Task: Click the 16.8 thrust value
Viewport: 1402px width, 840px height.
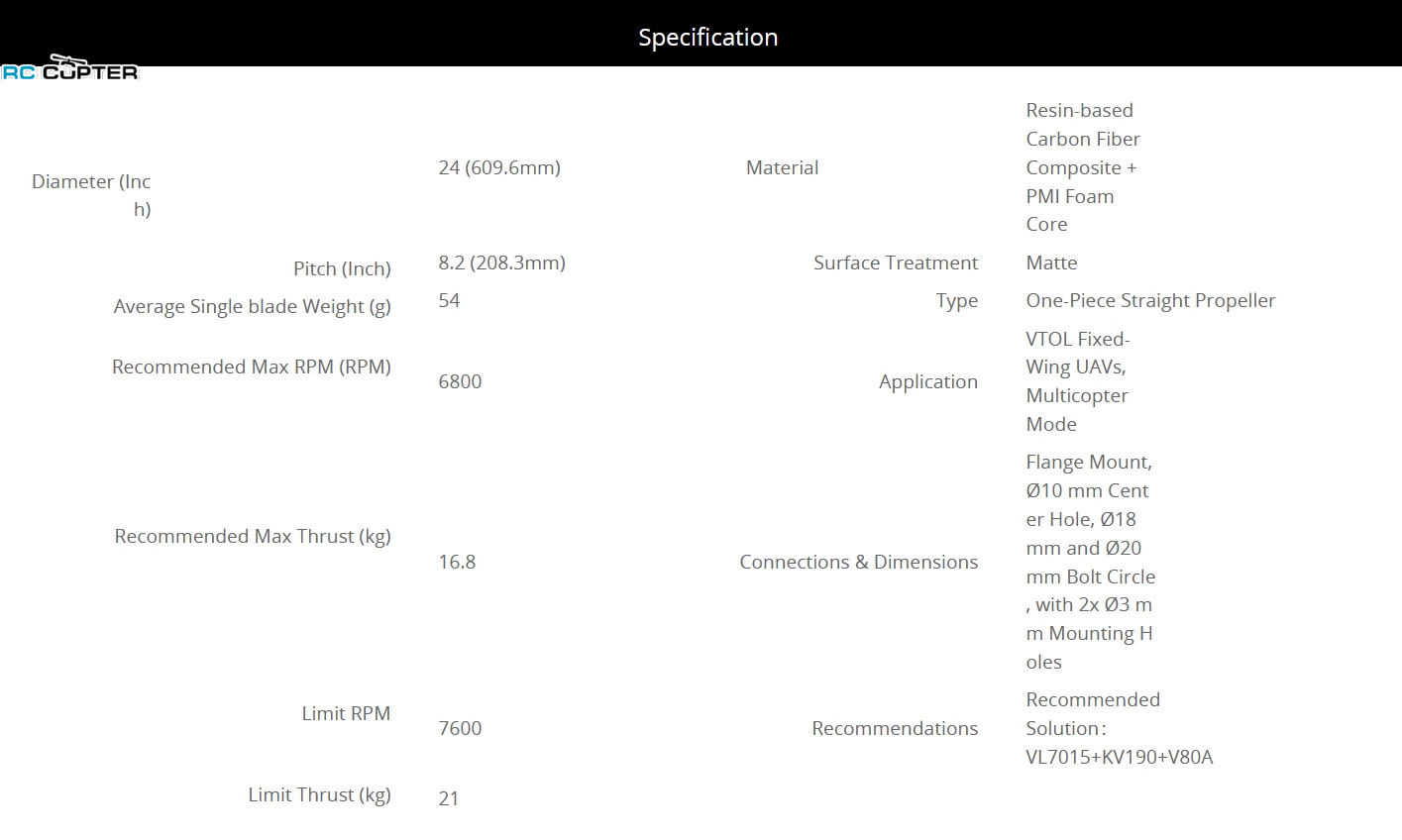Action: coord(457,562)
